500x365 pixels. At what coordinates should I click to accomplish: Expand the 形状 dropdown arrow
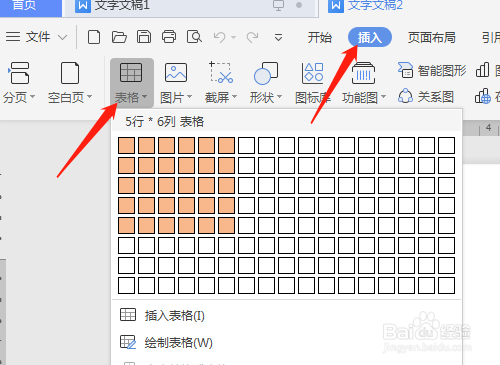(279, 97)
